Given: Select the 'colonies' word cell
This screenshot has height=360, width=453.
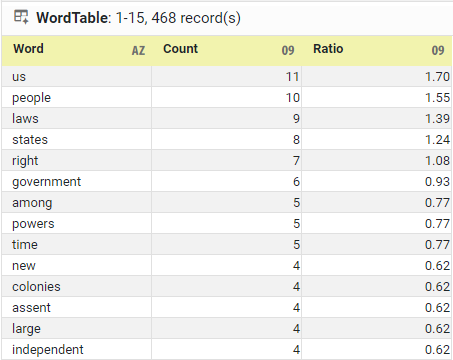Looking at the screenshot, I should pyautogui.click(x=77, y=286).
